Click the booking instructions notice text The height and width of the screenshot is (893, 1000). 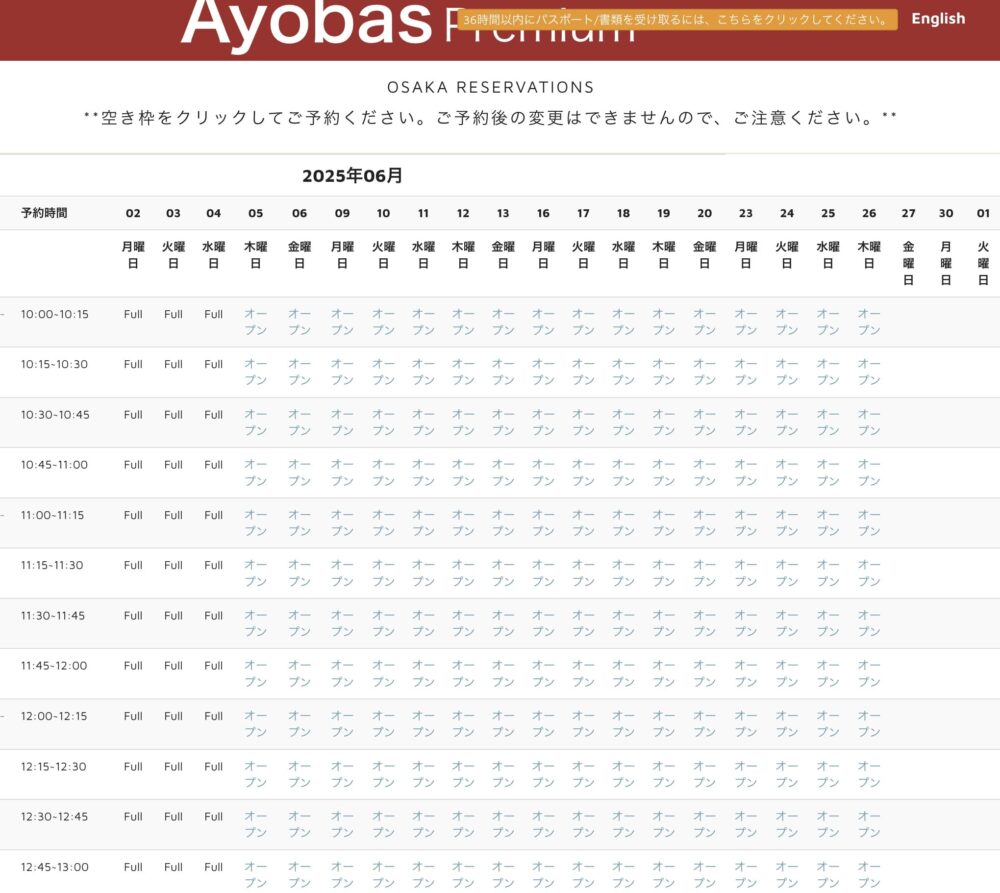(490, 118)
